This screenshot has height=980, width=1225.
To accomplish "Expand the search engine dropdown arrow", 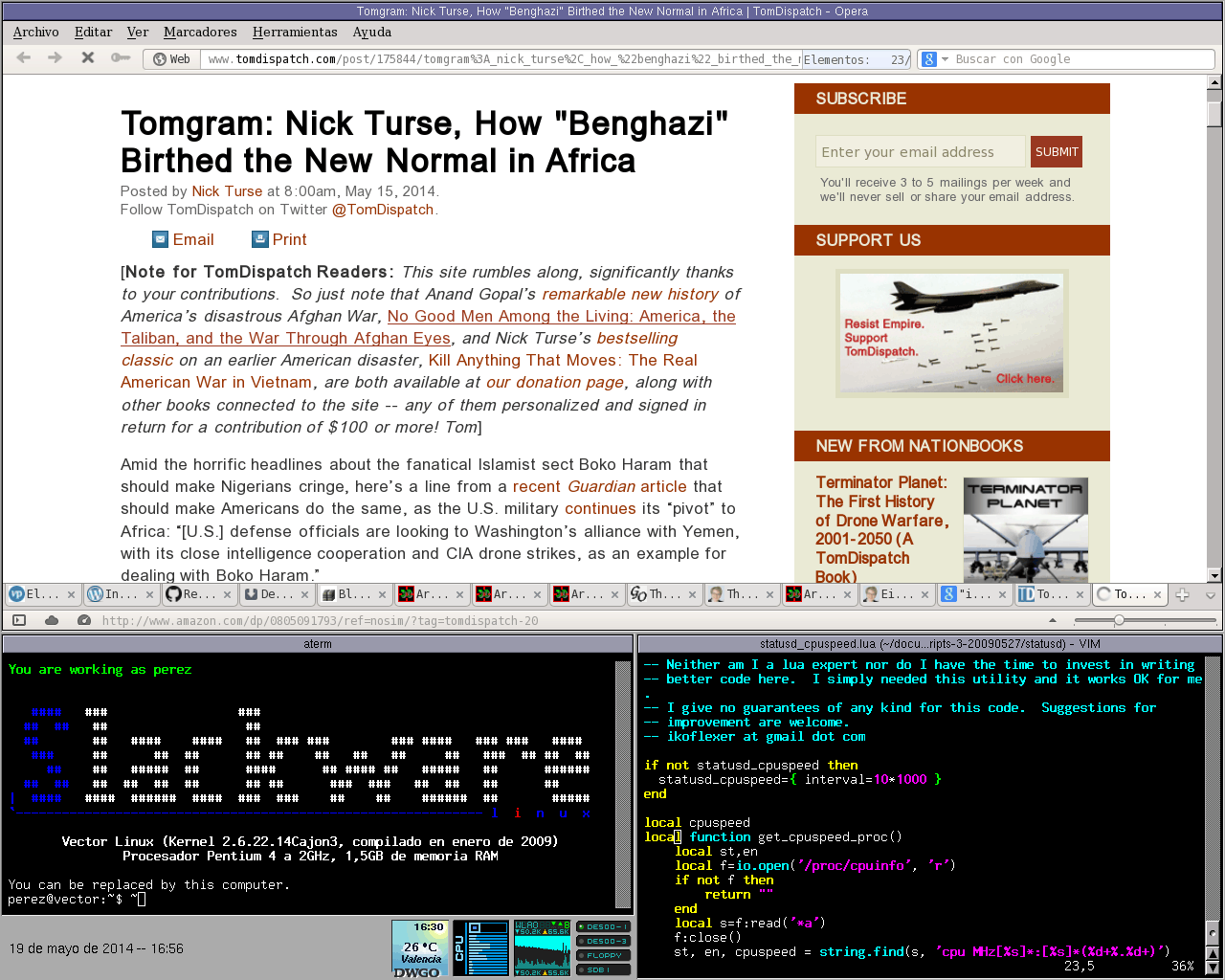I will (x=946, y=59).
